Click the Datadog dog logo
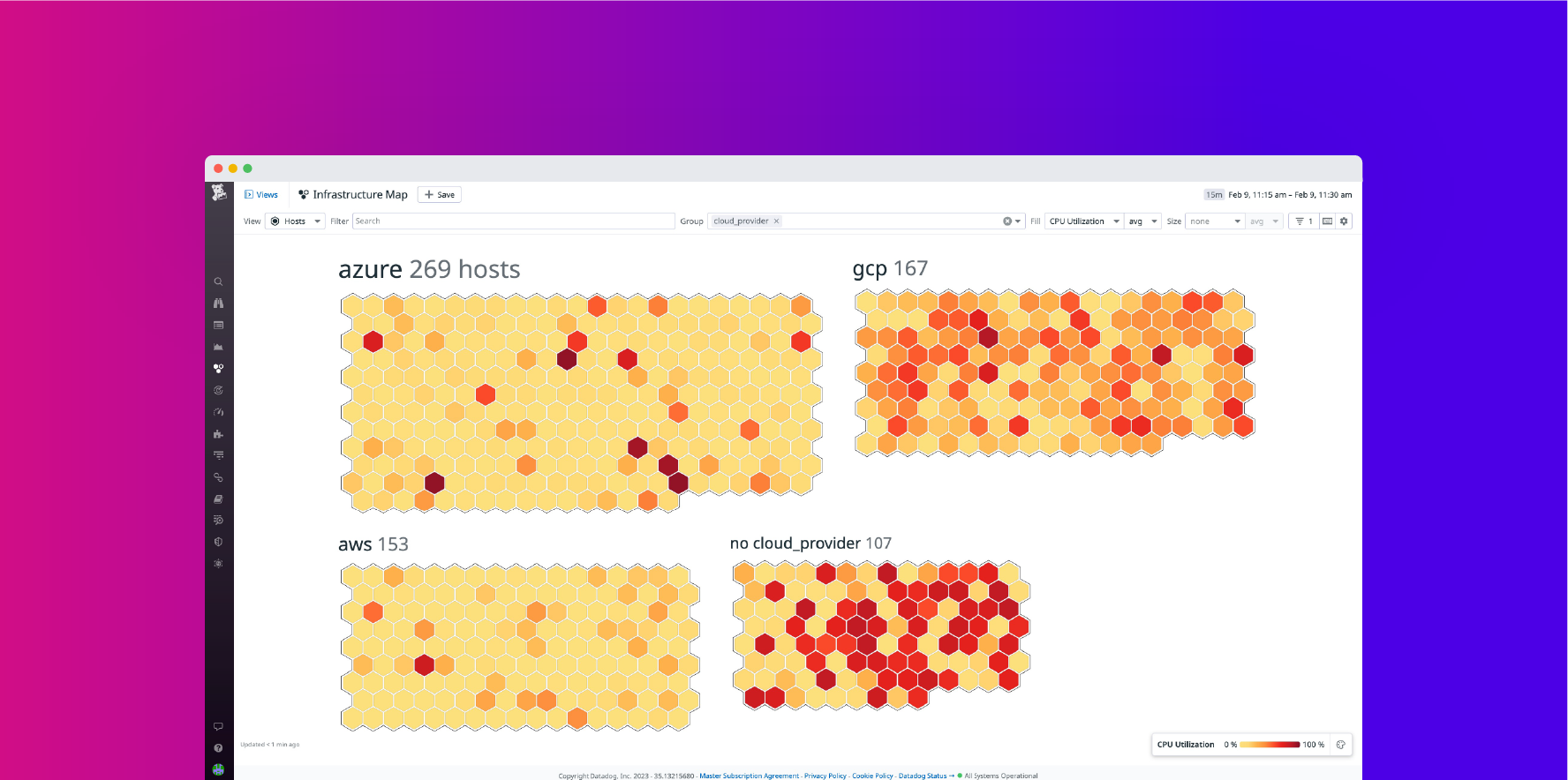The image size is (1568, 780). click(219, 192)
